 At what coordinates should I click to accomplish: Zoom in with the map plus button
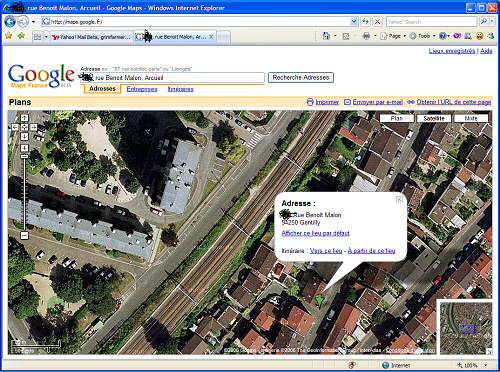[24, 148]
